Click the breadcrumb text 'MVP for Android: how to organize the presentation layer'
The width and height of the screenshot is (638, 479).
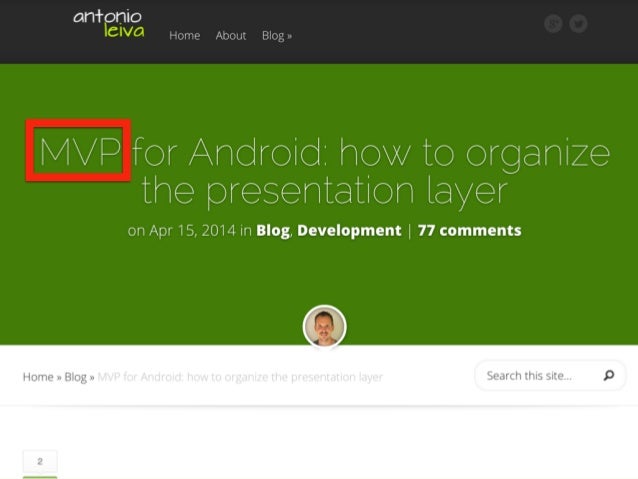[240, 377]
